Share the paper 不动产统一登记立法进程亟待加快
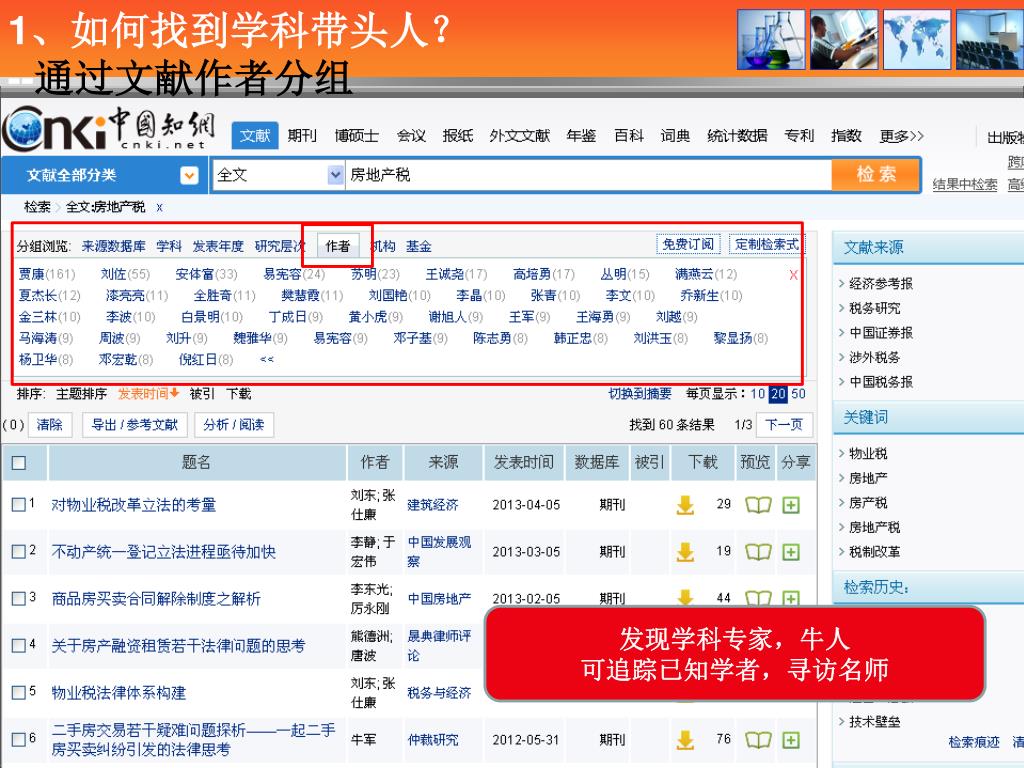This screenshot has width=1024, height=768. [x=791, y=552]
